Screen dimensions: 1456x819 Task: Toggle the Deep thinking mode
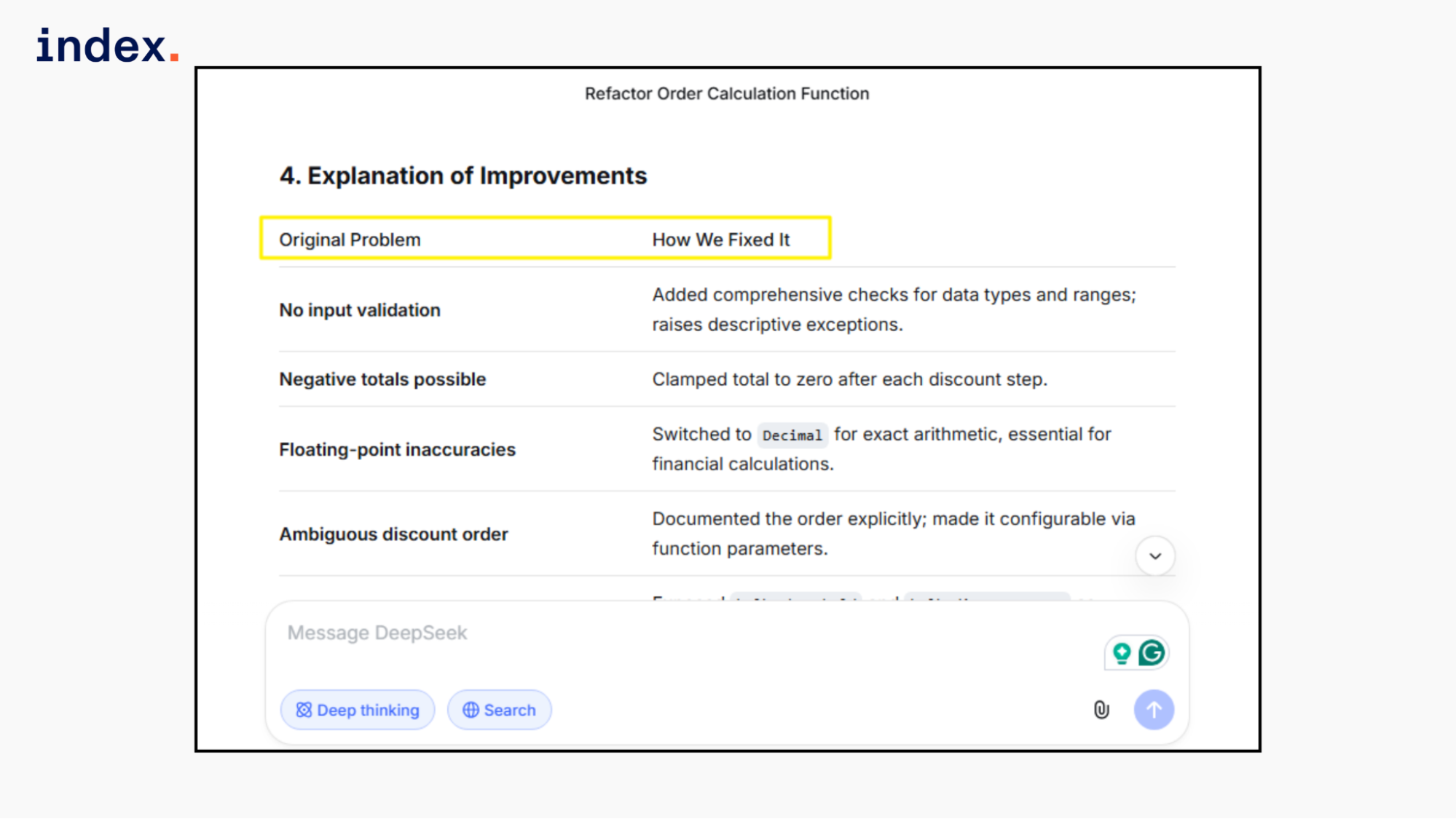click(x=358, y=710)
